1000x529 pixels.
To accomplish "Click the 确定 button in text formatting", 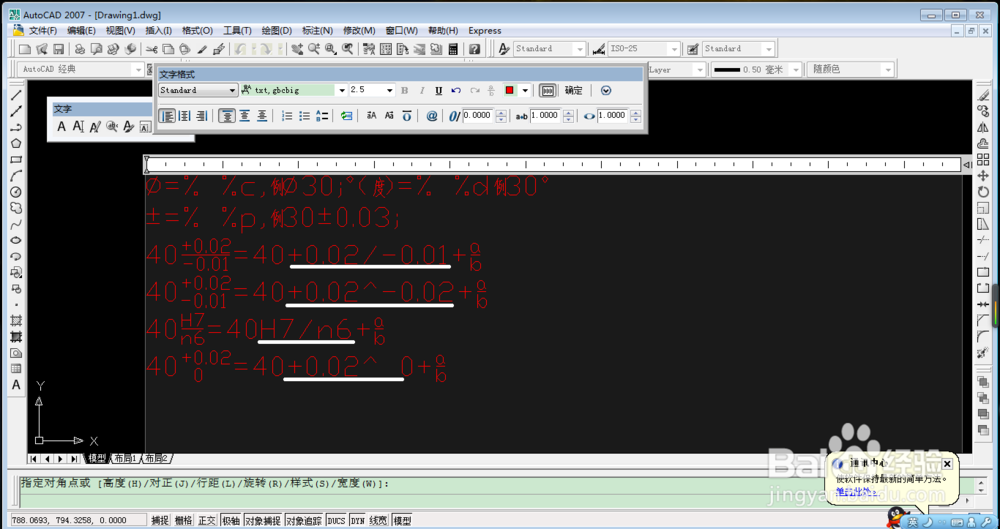I will (573, 91).
